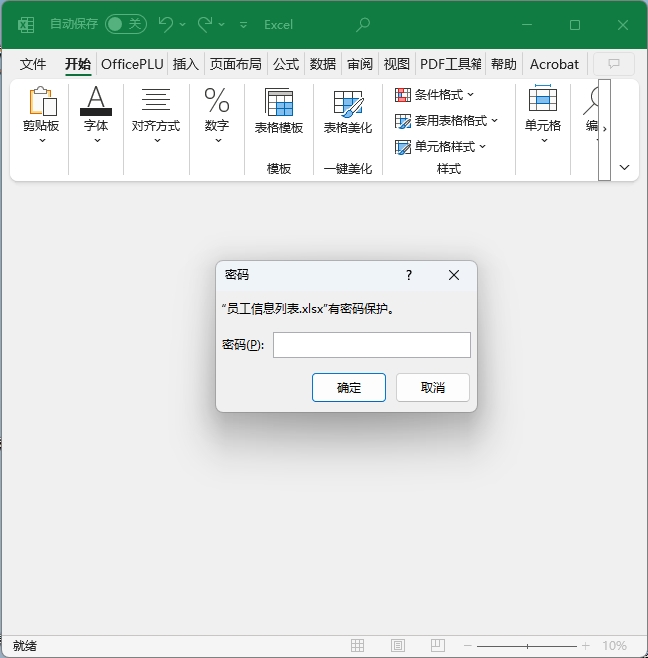Open the 页面布局 tab
Viewport: 648px width, 658px height.
pos(235,64)
